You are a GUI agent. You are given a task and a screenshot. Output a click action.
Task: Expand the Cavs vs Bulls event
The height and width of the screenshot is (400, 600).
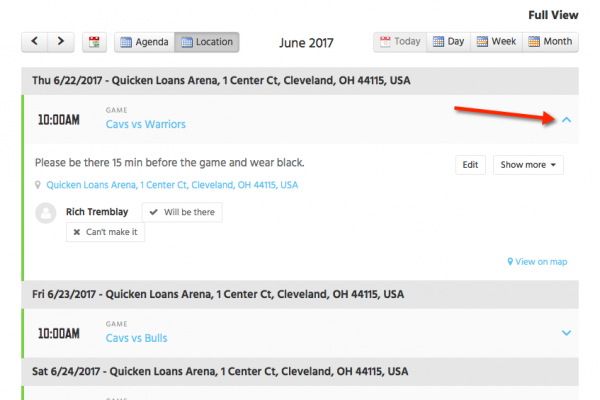tap(566, 333)
